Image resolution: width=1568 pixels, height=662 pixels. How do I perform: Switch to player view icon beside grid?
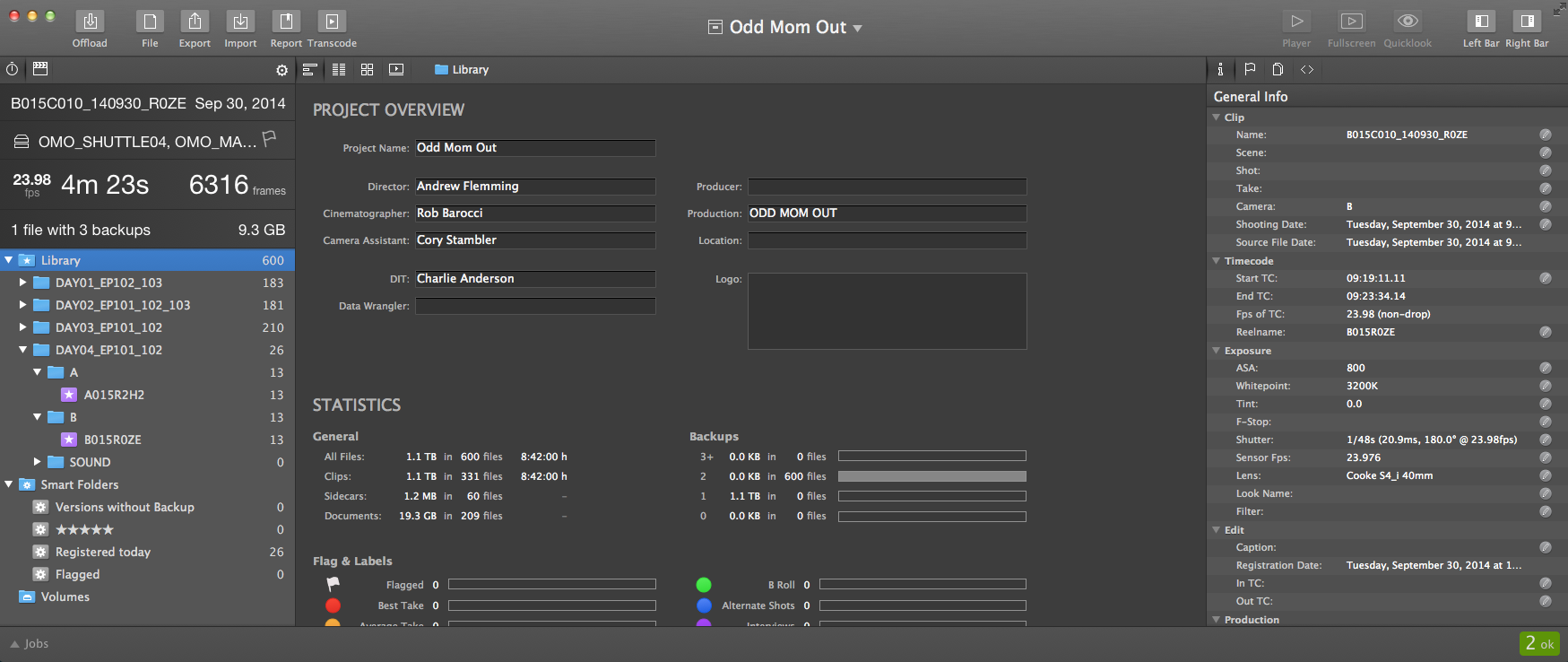[396, 69]
